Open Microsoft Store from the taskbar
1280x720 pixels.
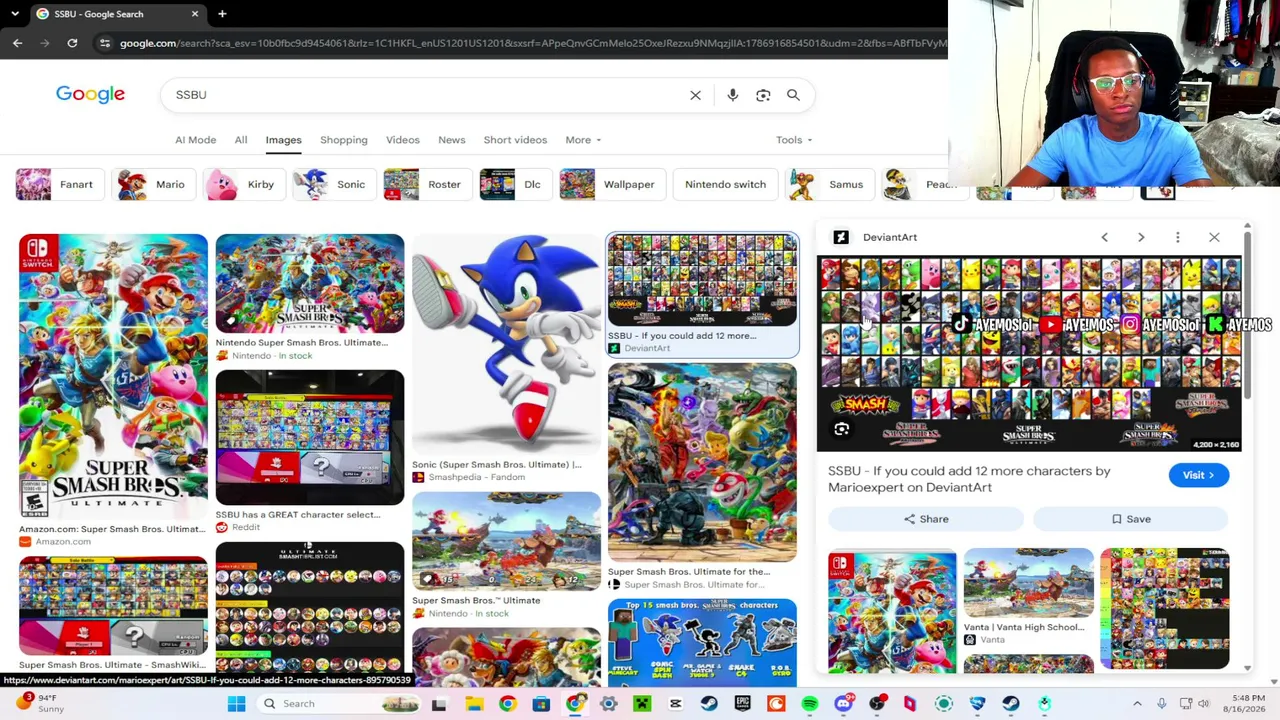pyautogui.click(x=541, y=704)
